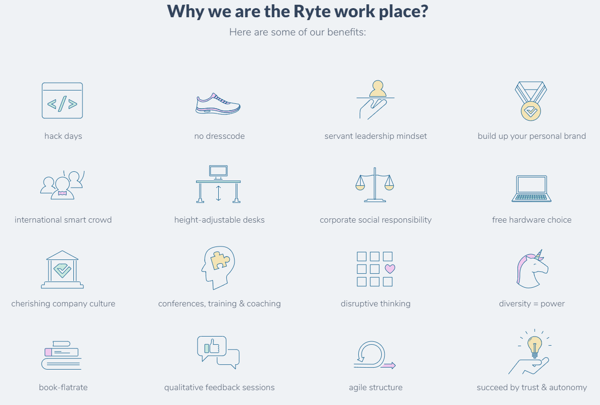Click 'build up your personal brand' text
Image resolution: width=600 pixels, height=405 pixels.
pos(532,136)
